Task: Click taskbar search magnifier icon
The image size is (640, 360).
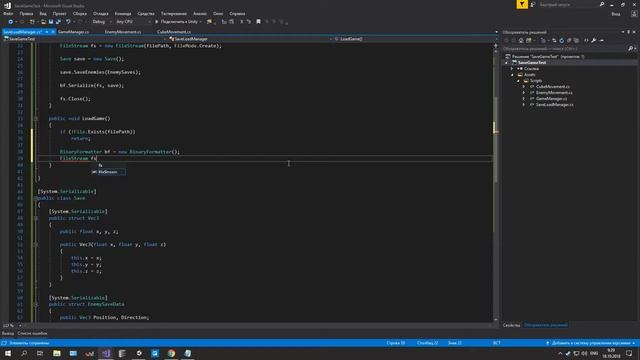Action: pos(24,353)
